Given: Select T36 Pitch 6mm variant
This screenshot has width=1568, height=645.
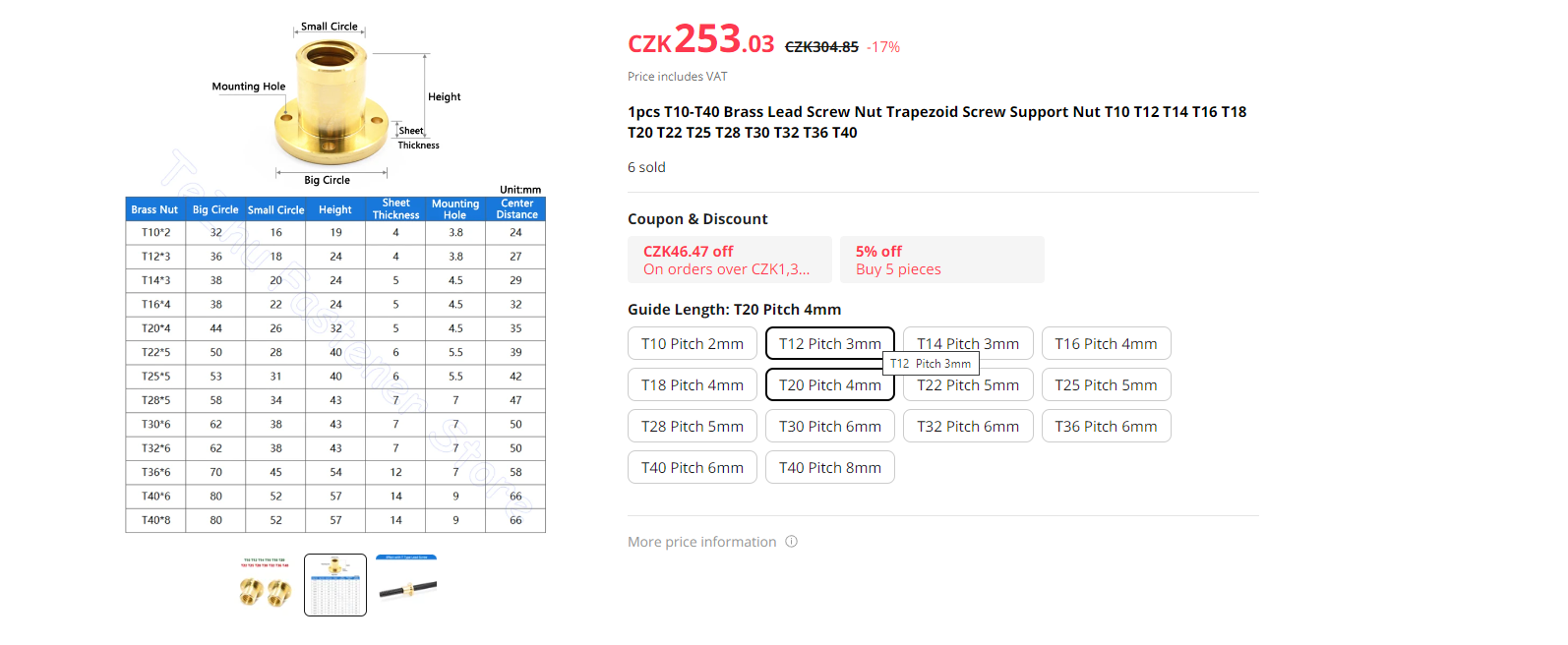Looking at the screenshot, I should [x=1106, y=427].
